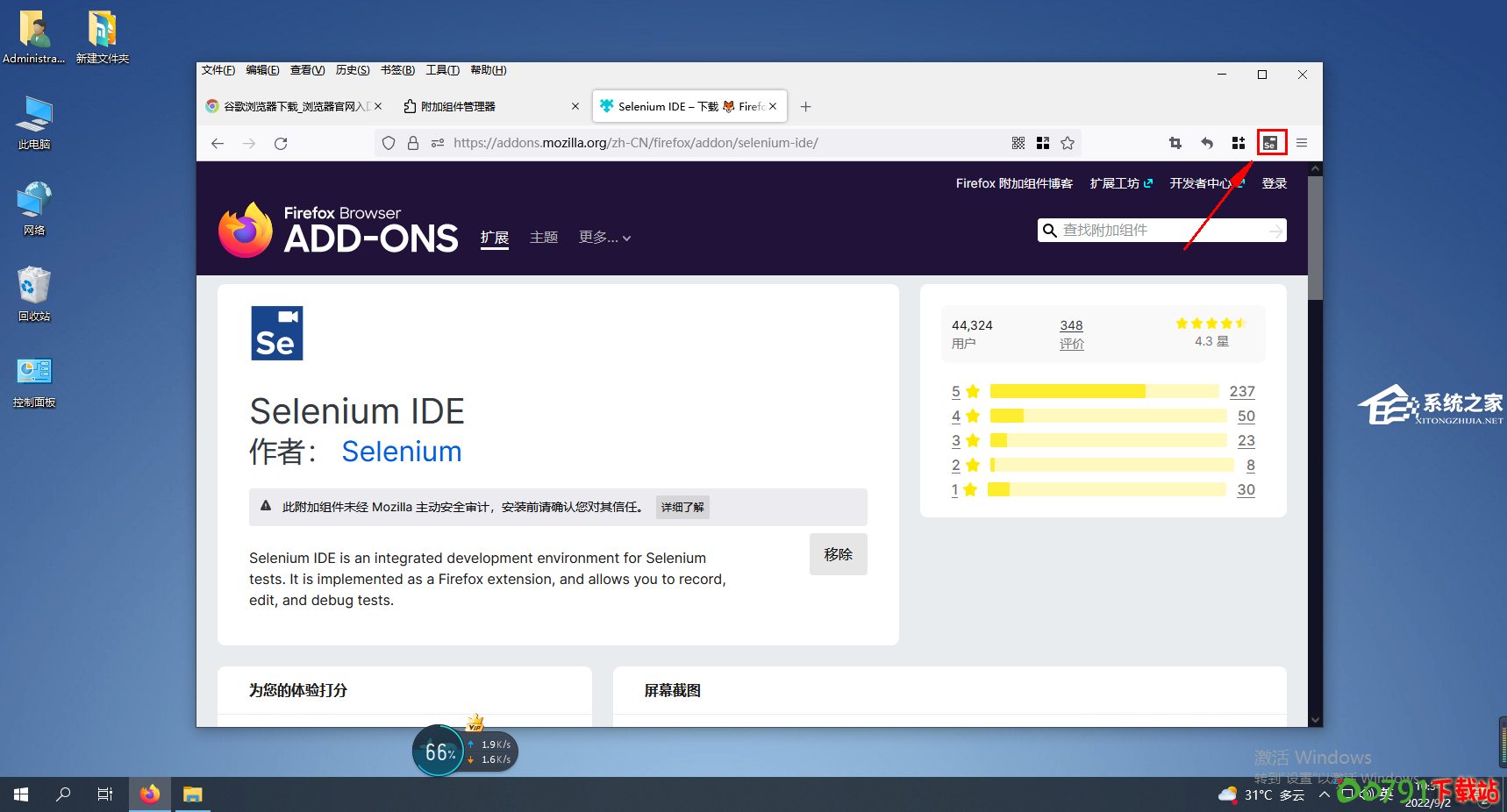Open a new browser tab
The width and height of the screenshot is (1507, 812).
(x=805, y=107)
